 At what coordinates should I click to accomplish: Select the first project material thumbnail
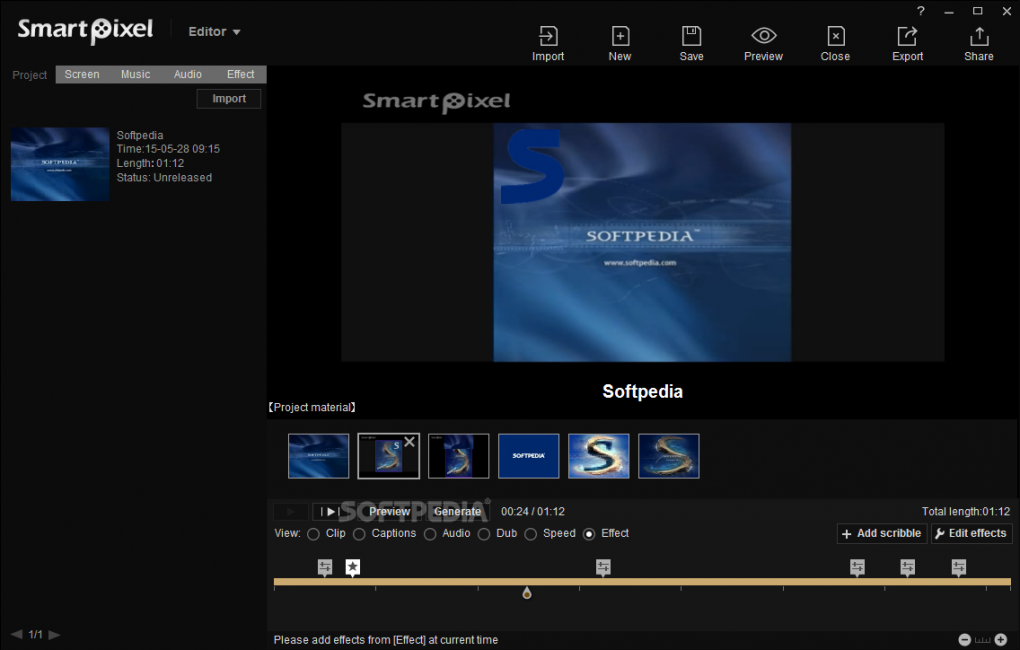319,456
